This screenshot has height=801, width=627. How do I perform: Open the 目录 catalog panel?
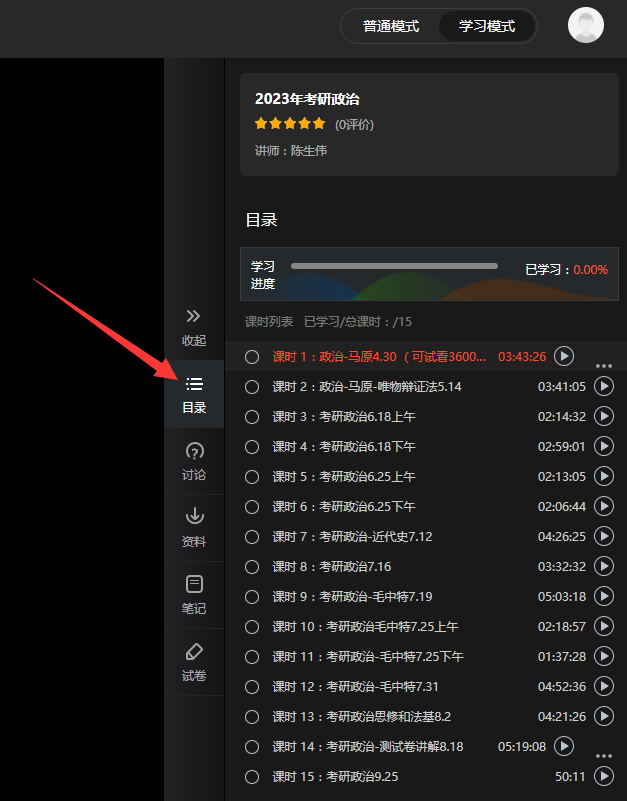(194, 394)
